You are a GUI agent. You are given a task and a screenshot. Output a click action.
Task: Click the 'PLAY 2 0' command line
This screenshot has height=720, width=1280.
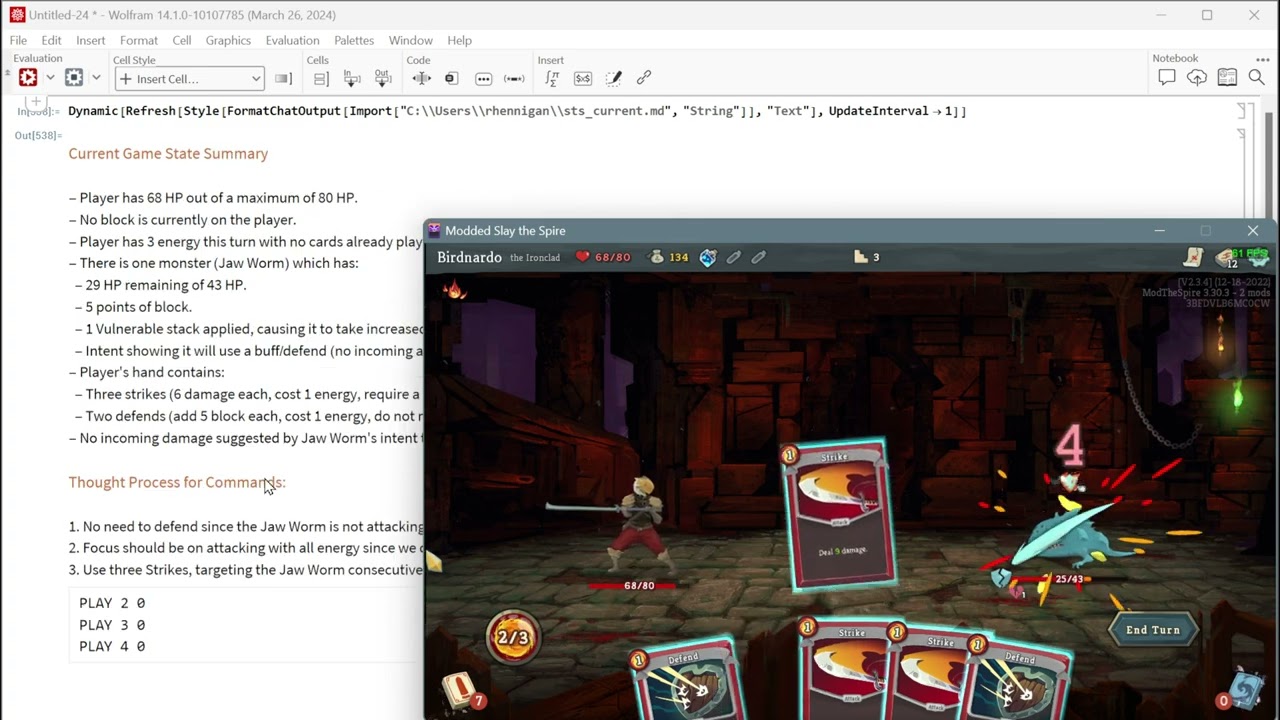[112, 603]
